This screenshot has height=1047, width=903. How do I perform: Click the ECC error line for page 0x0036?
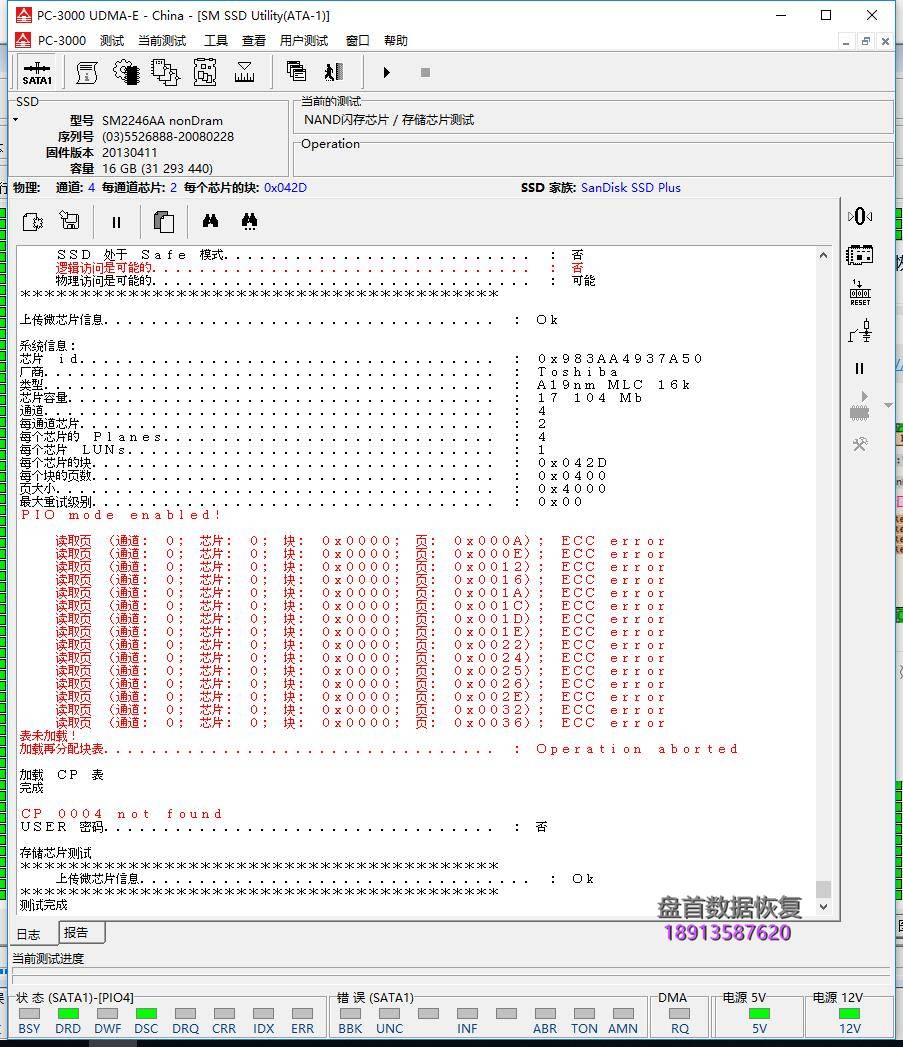[x=360, y=722]
